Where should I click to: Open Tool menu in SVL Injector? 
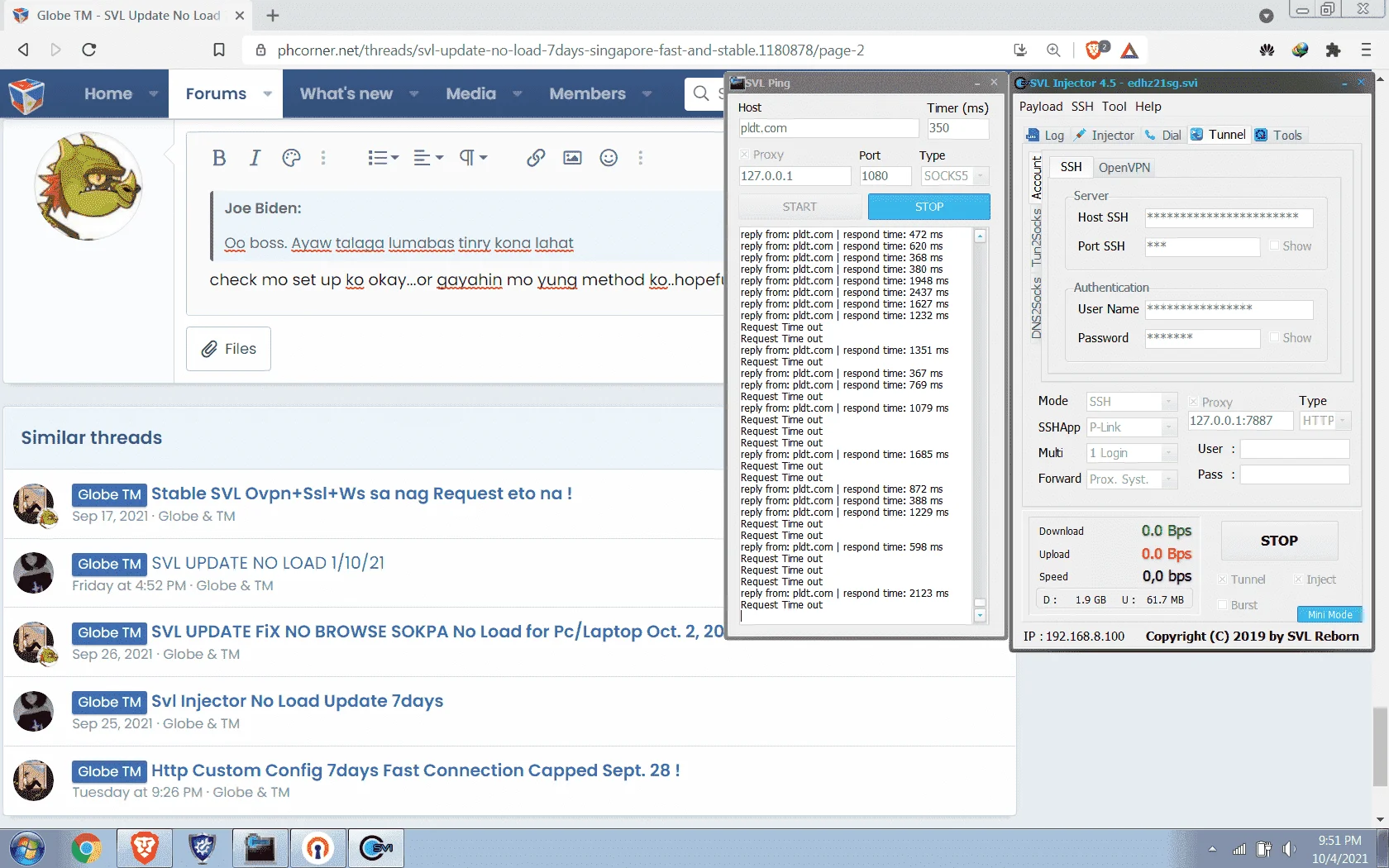point(1114,107)
